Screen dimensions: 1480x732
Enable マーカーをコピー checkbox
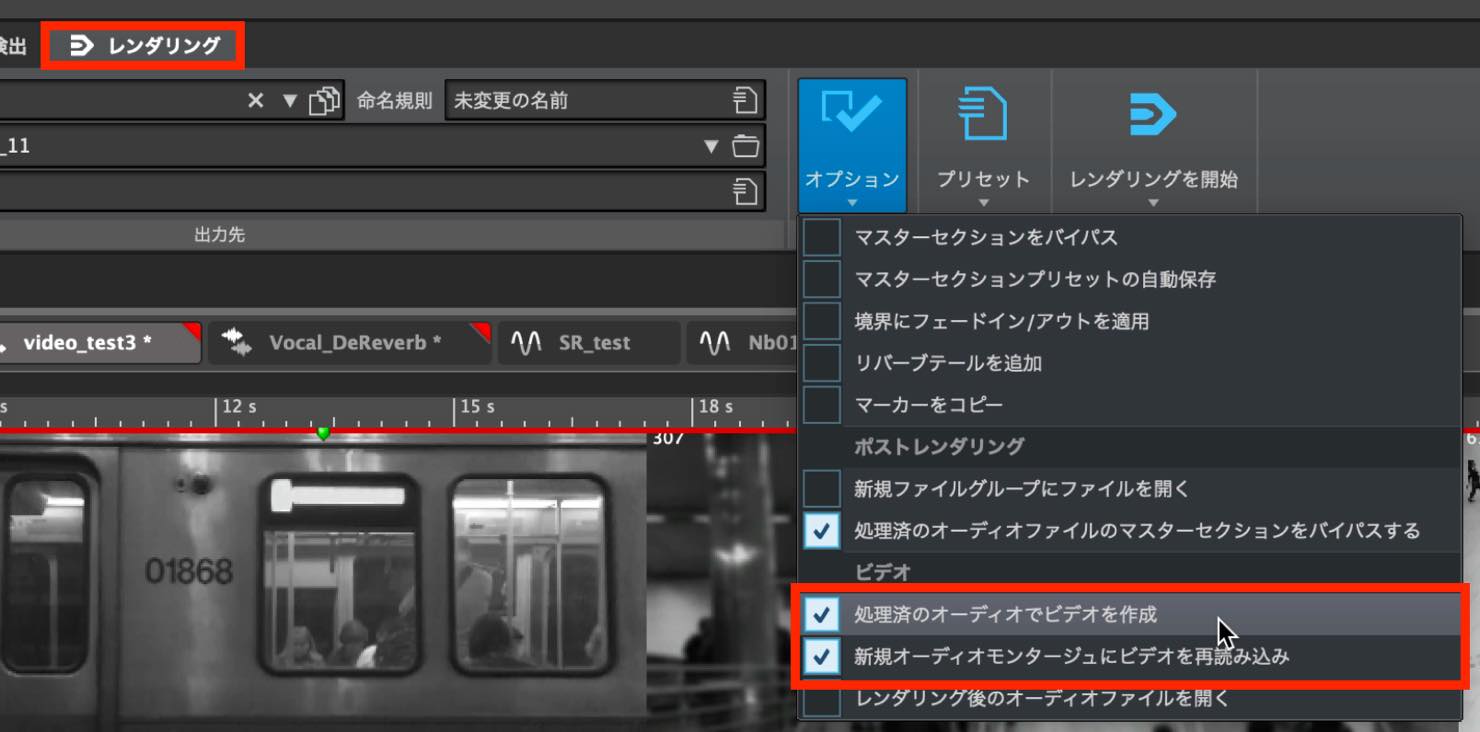coord(822,405)
